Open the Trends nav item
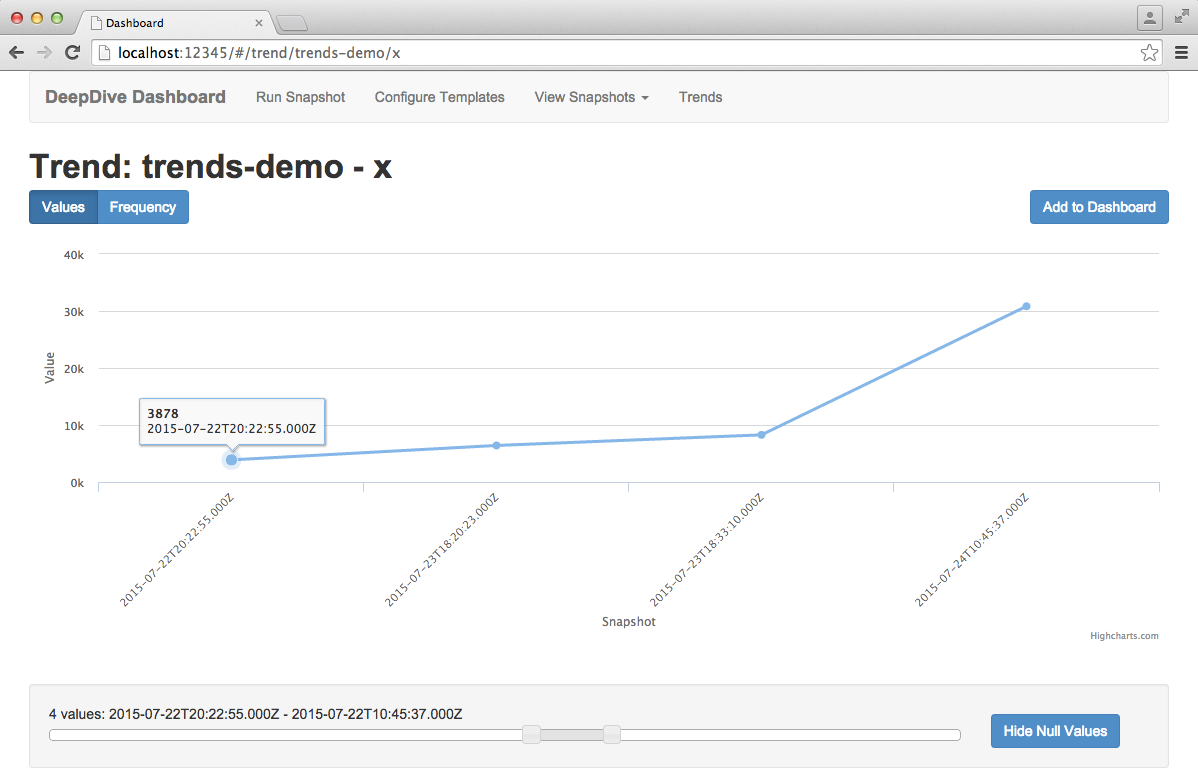 700,97
